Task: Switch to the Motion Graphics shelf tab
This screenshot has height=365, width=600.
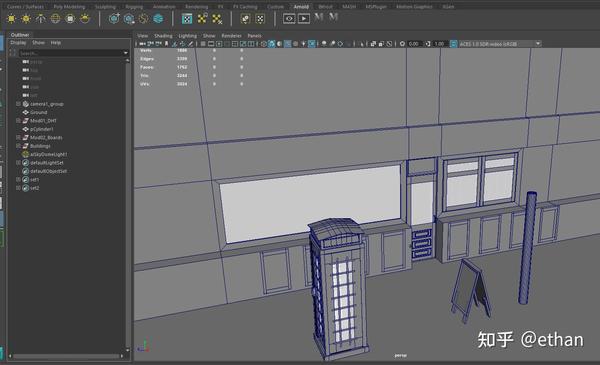Action: [x=414, y=7]
